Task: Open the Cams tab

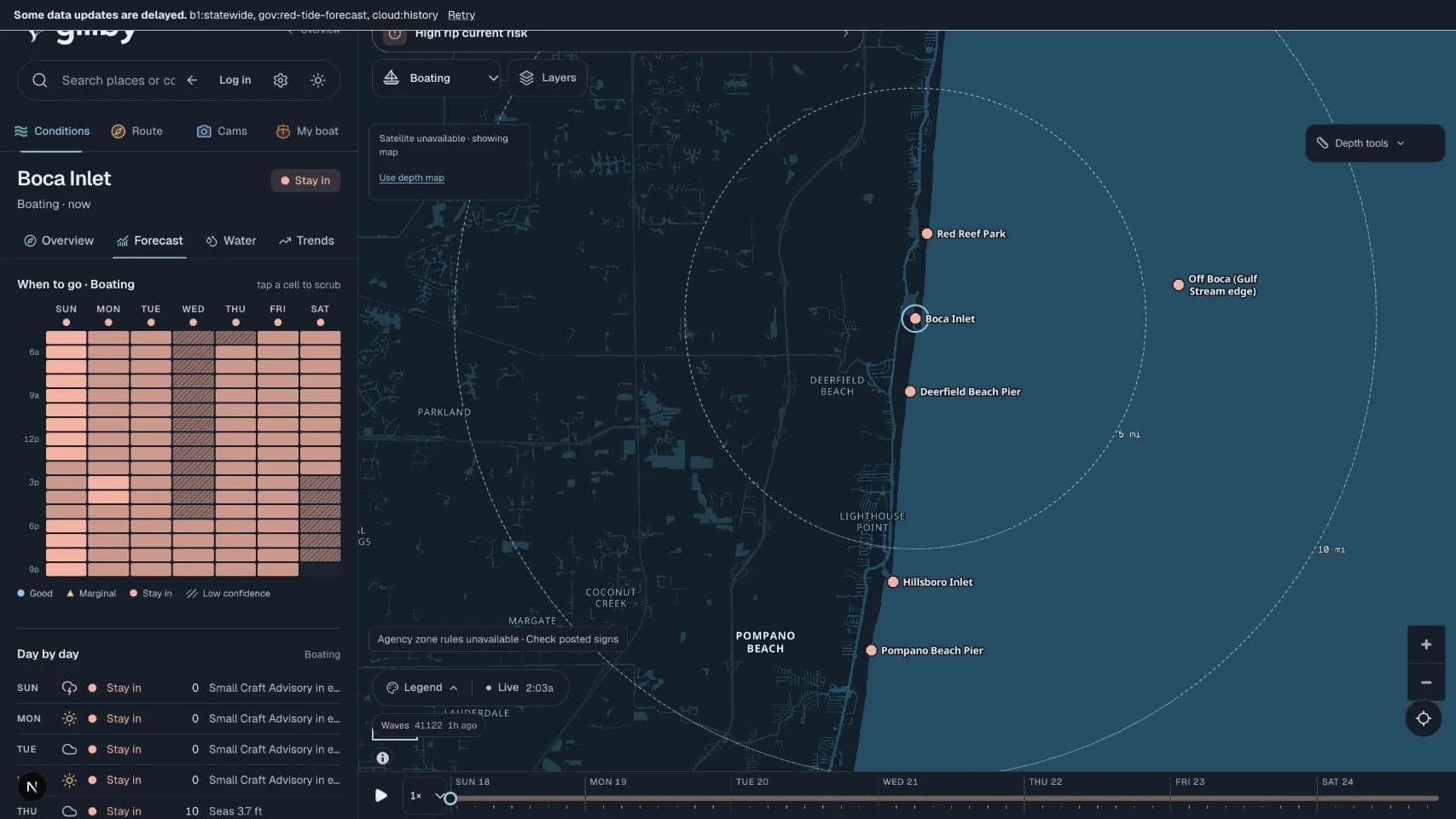Action: click(222, 131)
